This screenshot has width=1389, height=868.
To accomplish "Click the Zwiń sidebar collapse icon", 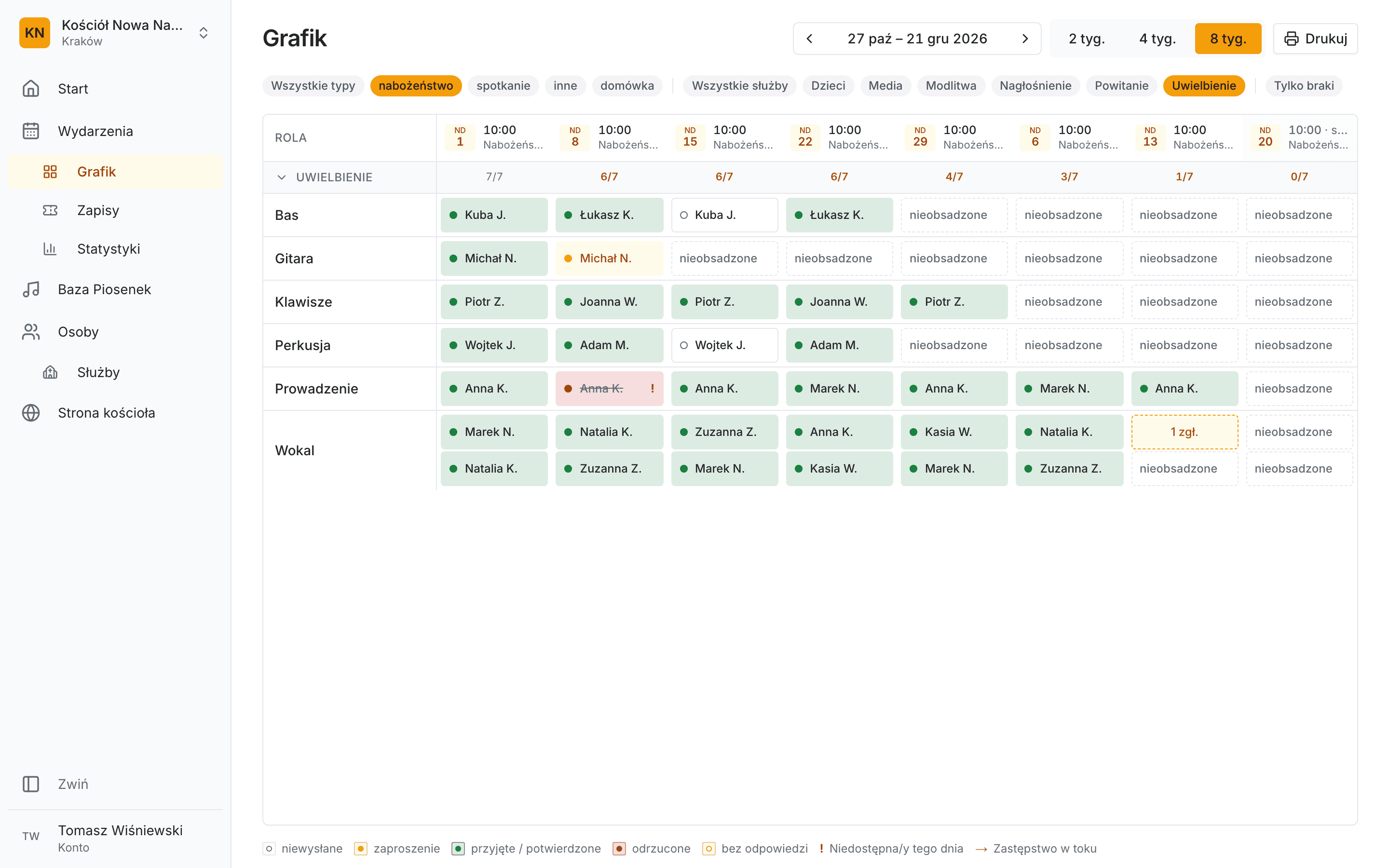I will point(31,784).
